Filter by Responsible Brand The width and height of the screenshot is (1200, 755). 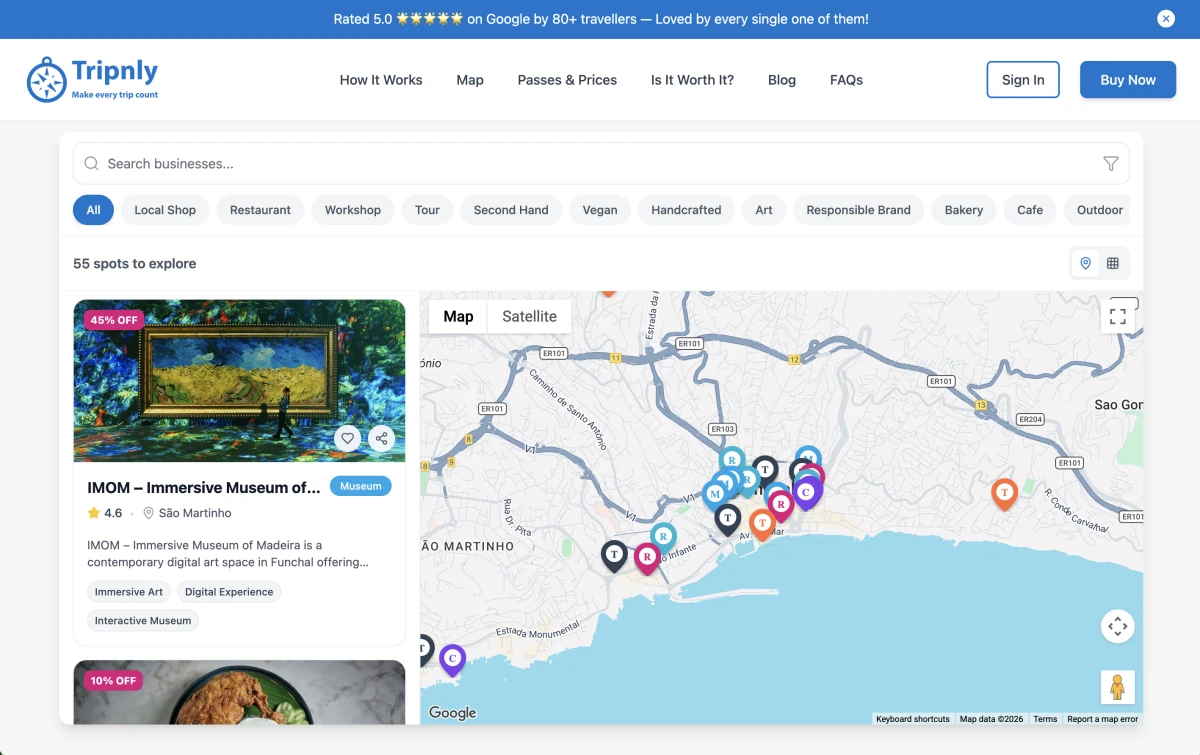pos(858,210)
